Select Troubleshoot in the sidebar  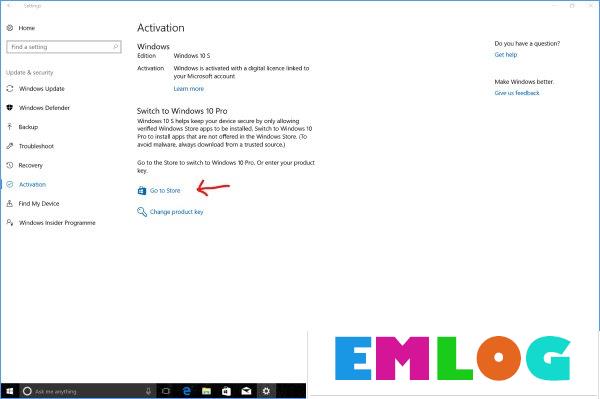coord(36,146)
